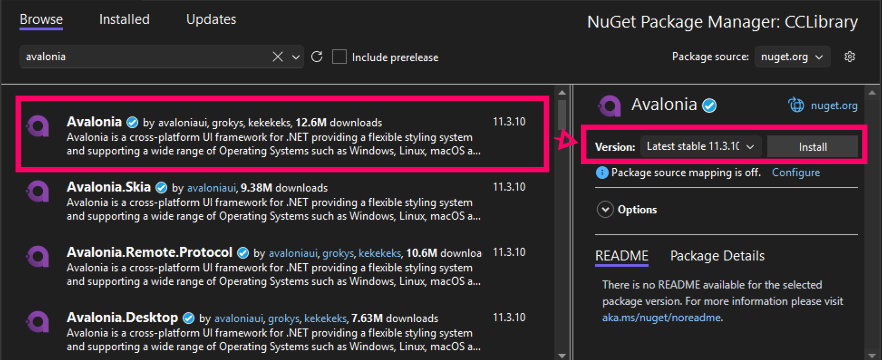Open the README tab
Image resolution: width=882 pixels, height=360 pixels.
coord(622,256)
